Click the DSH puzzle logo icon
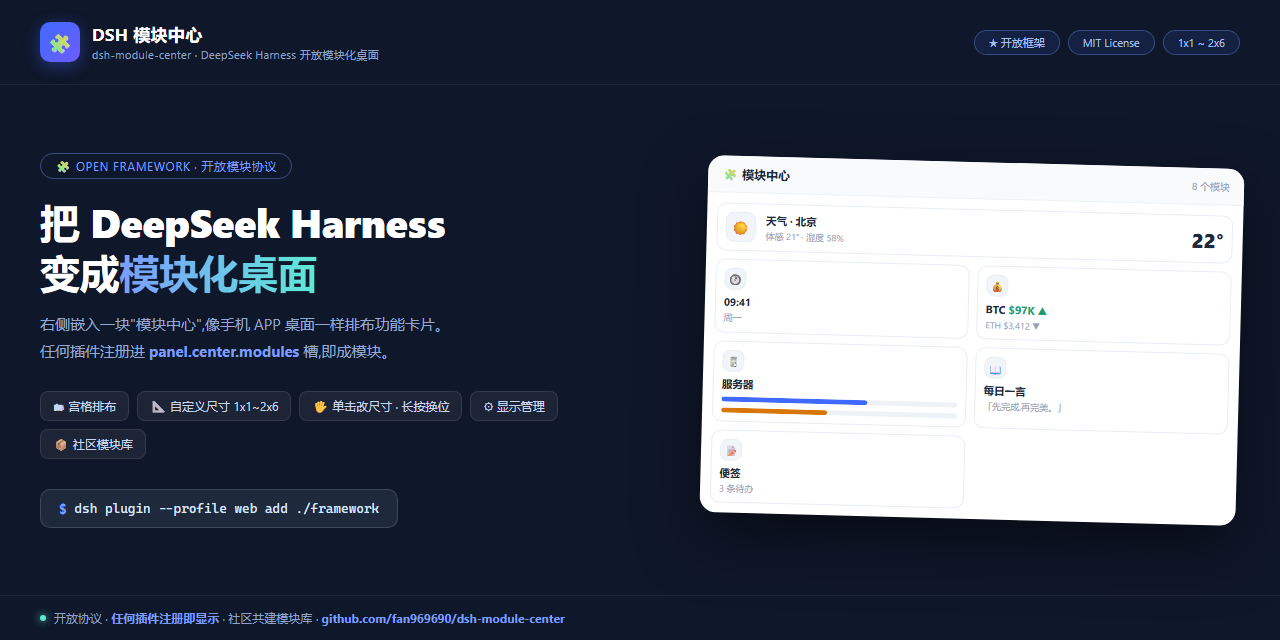 [x=60, y=42]
